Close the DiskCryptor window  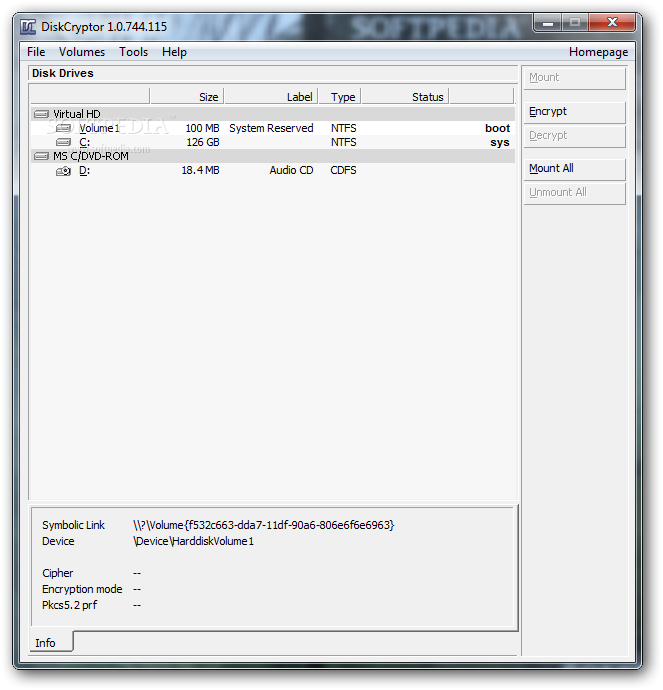[612, 22]
